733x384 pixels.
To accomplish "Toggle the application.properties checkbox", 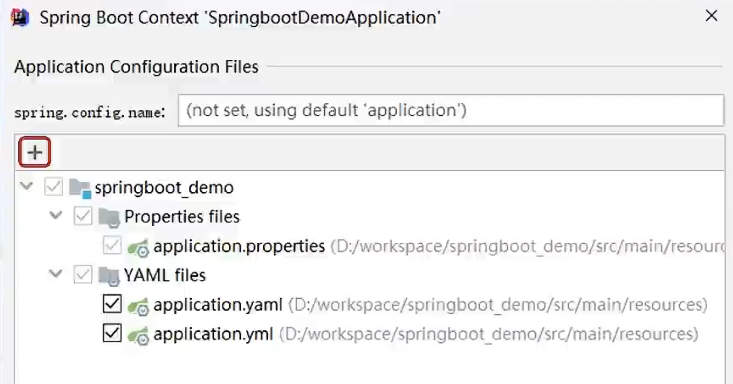I will click(112, 246).
